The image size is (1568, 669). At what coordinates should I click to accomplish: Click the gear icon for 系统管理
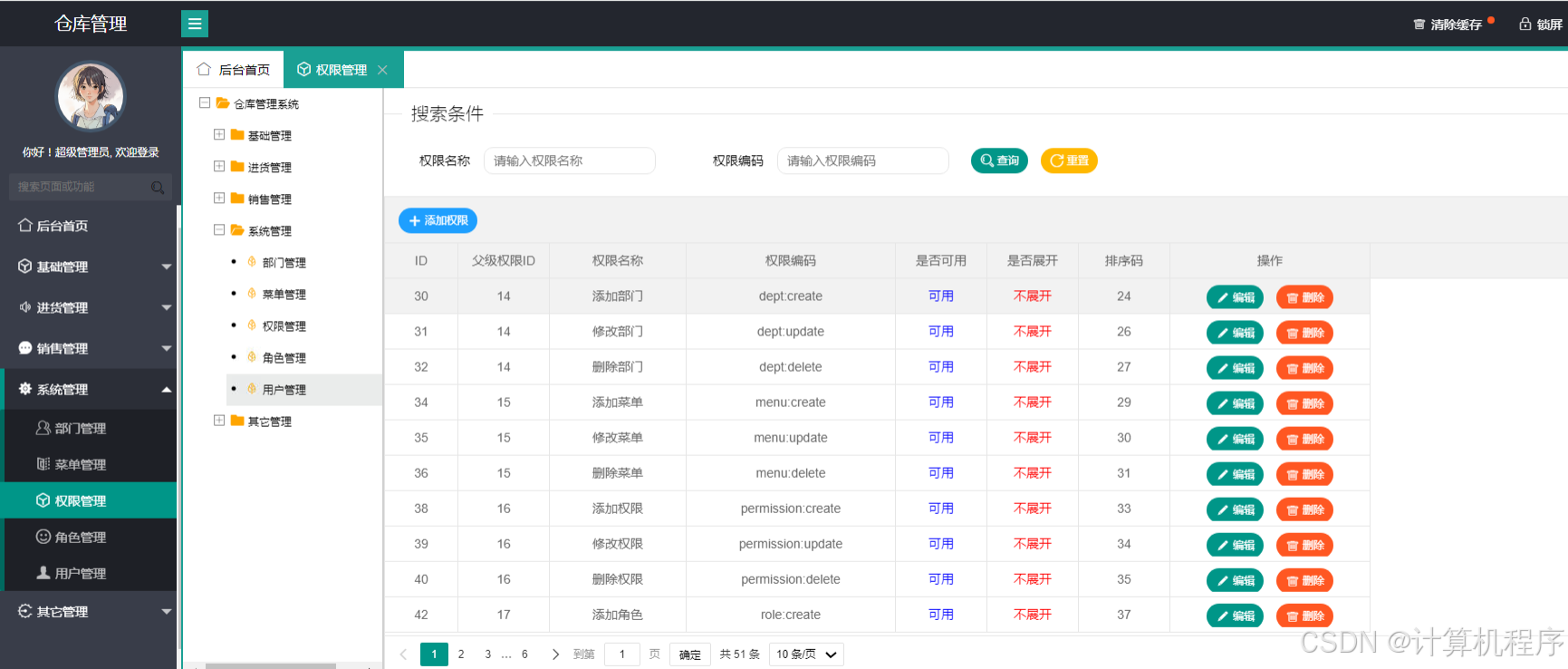point(25,388)
